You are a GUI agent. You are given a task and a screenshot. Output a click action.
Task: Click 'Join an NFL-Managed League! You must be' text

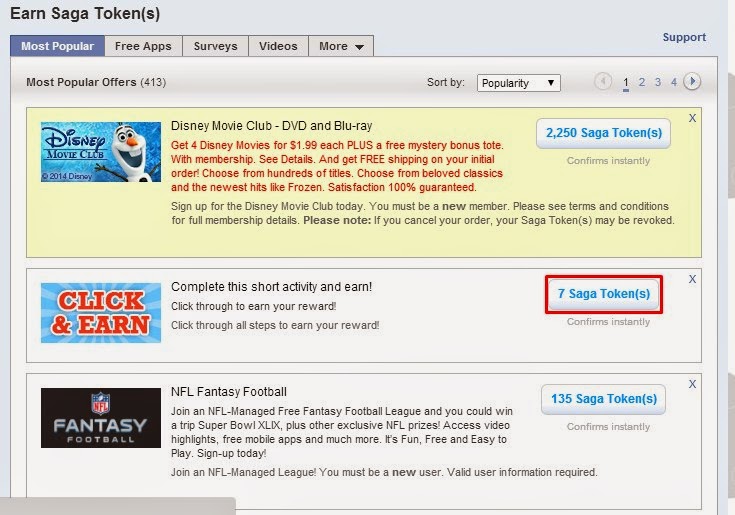click(x=384, y=472)
